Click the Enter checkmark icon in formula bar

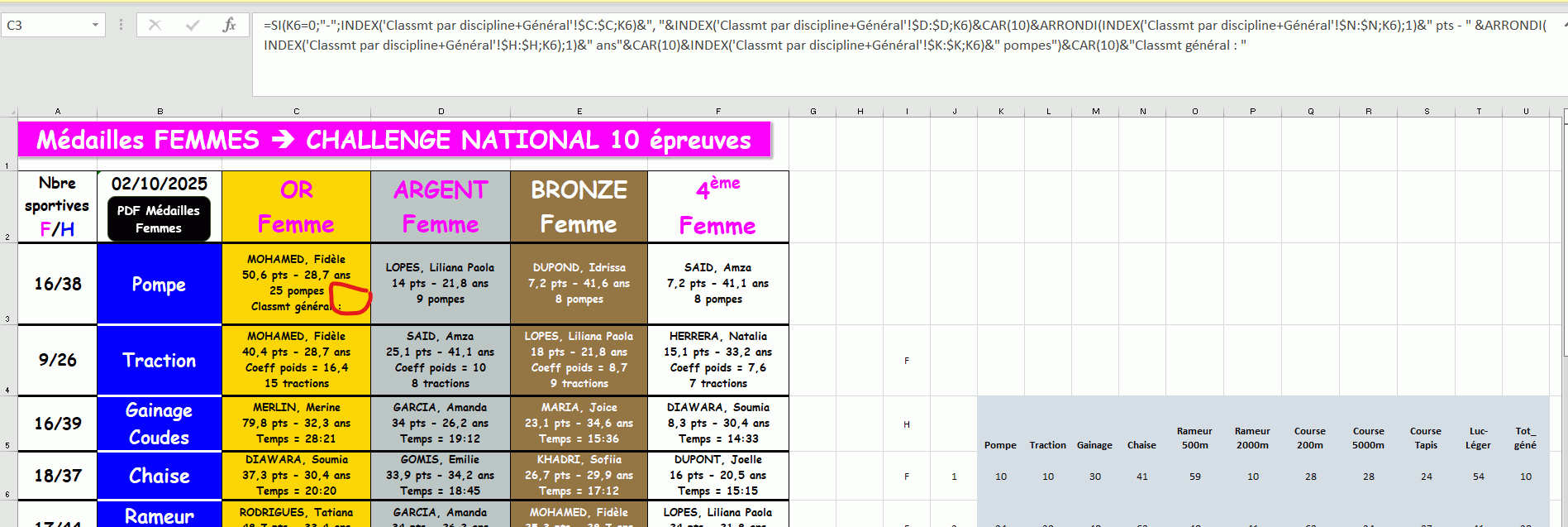(x=192, y=25)
